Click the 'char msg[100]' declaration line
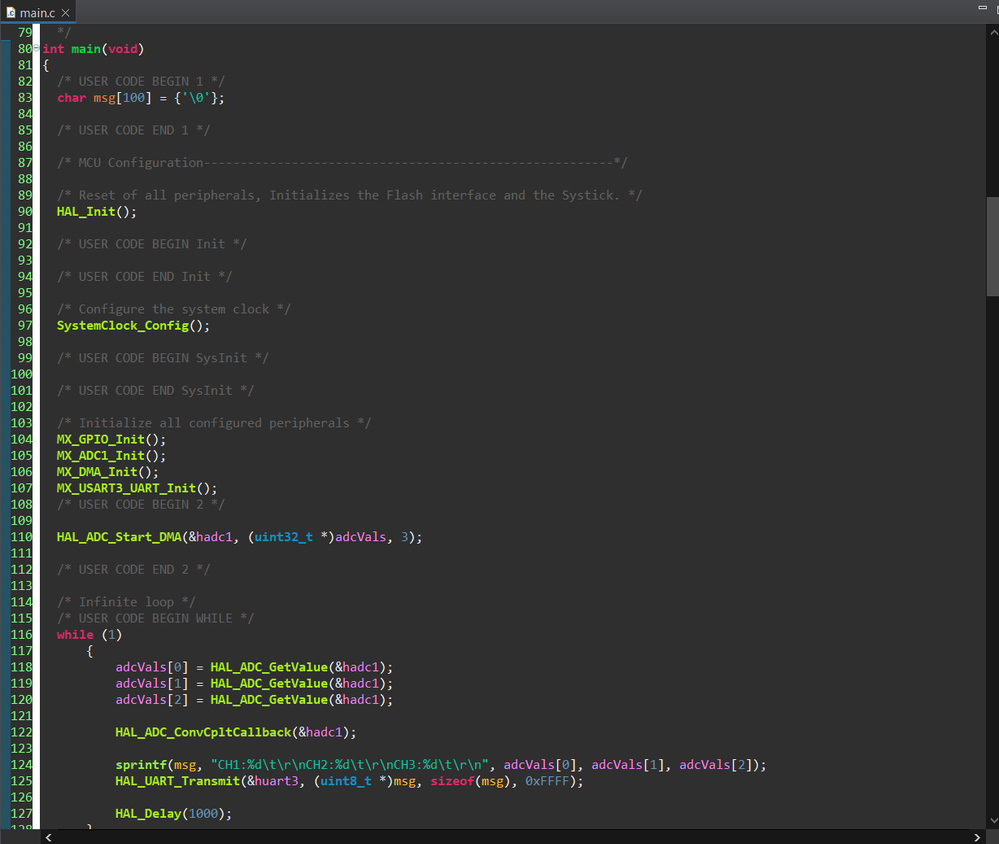The width and height of the screenshot is (999, 844). 140,98
